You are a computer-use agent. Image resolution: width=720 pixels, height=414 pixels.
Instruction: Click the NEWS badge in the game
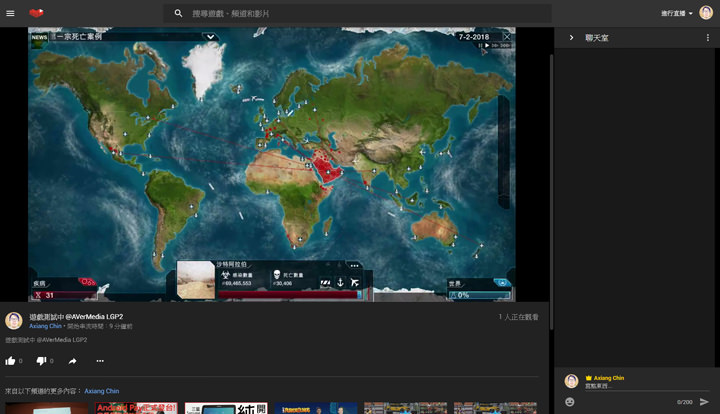tap(39, 38)
